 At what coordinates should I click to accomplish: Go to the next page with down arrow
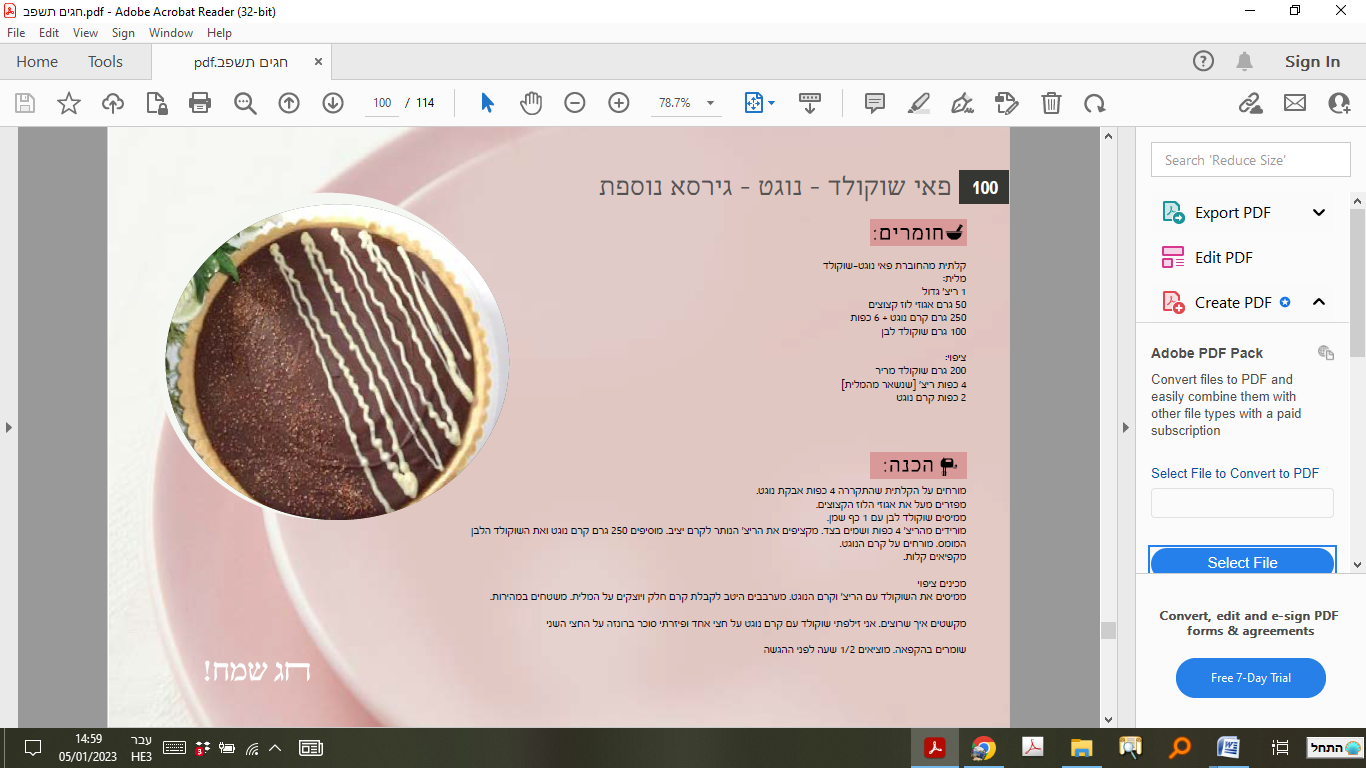333,103
